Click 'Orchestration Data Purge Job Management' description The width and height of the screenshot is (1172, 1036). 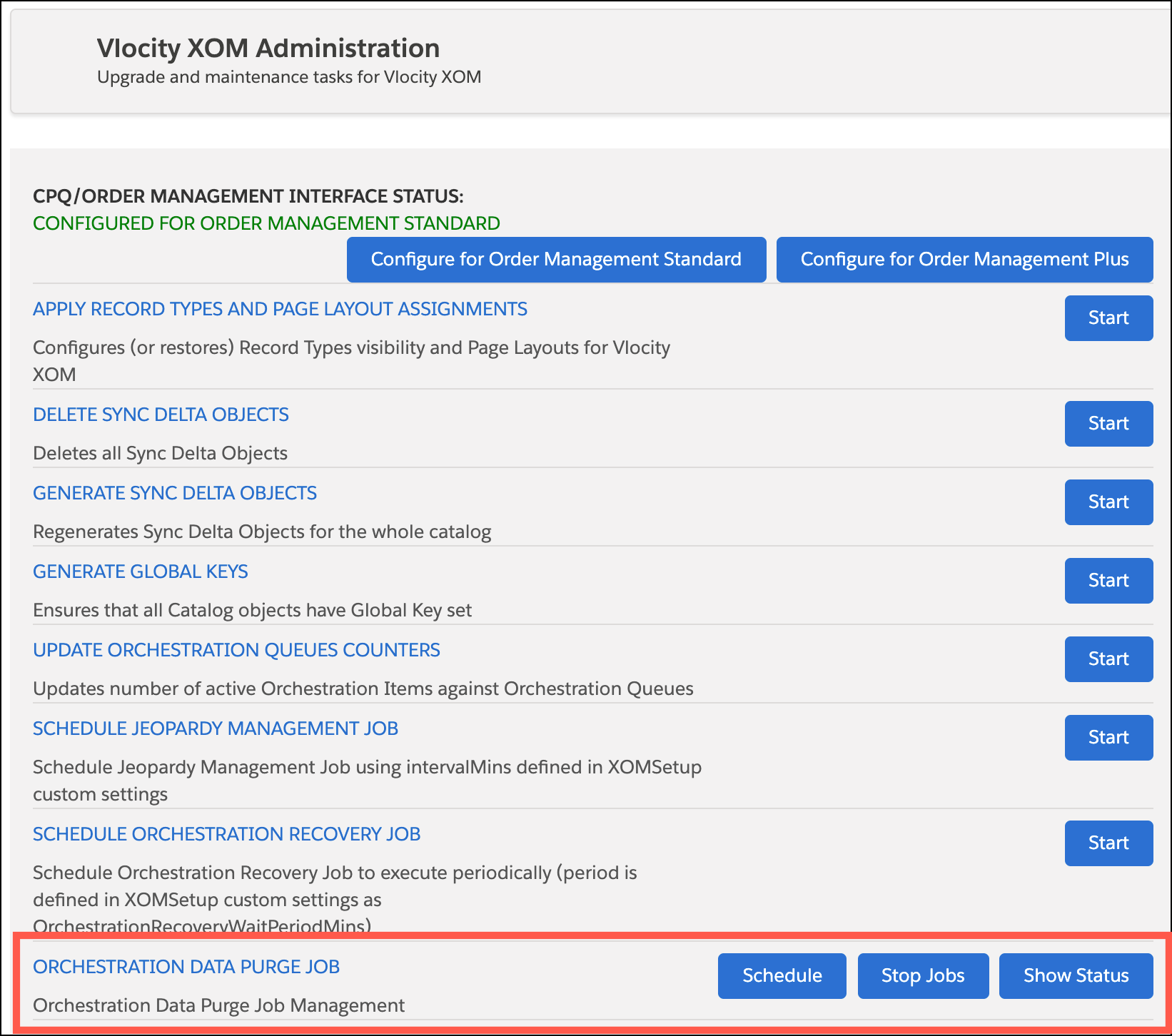pyautogui.click(x=218, y=1005)
